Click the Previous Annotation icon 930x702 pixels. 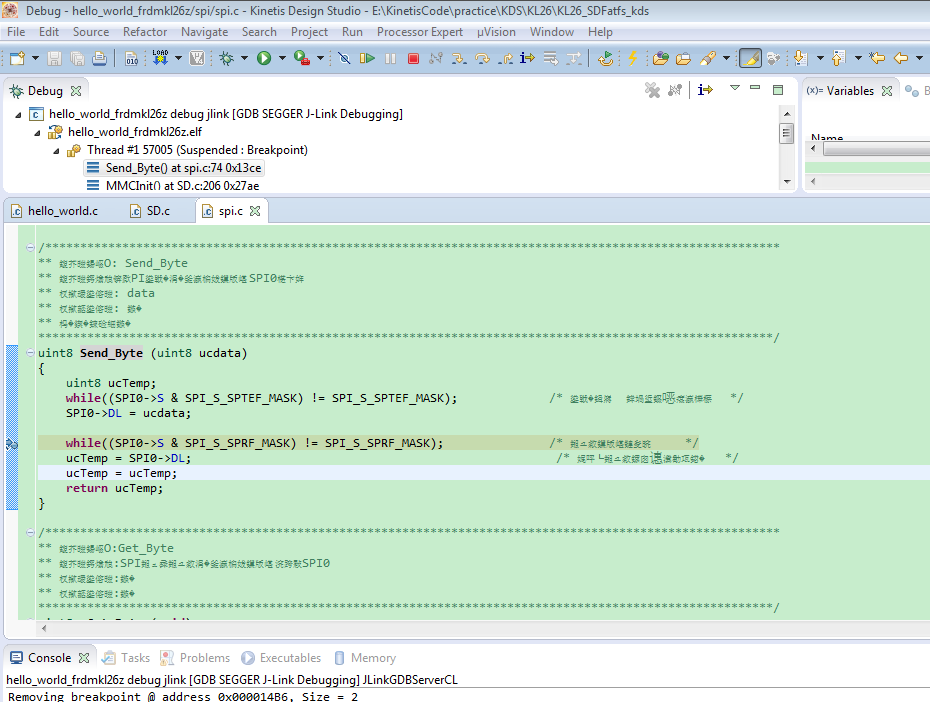tap(838, 58)
